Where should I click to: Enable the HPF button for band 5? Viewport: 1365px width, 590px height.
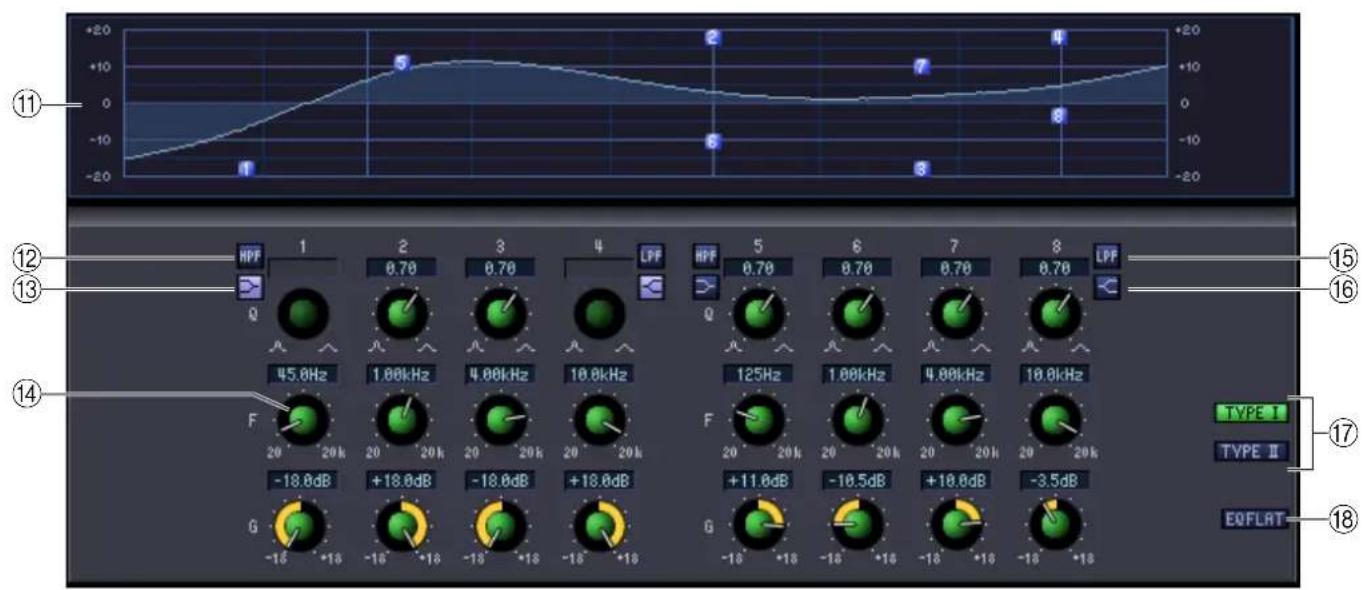[x=704, y=258]
